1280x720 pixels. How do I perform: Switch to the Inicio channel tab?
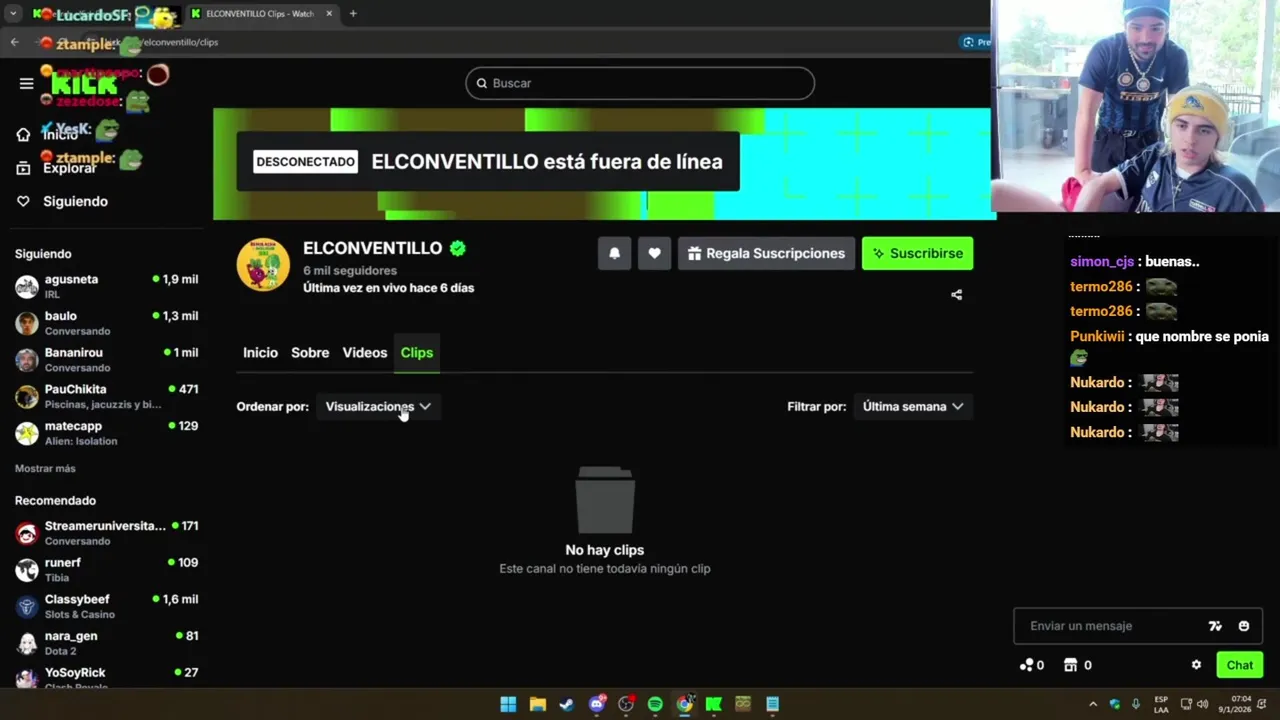click(x=260, y=352)
